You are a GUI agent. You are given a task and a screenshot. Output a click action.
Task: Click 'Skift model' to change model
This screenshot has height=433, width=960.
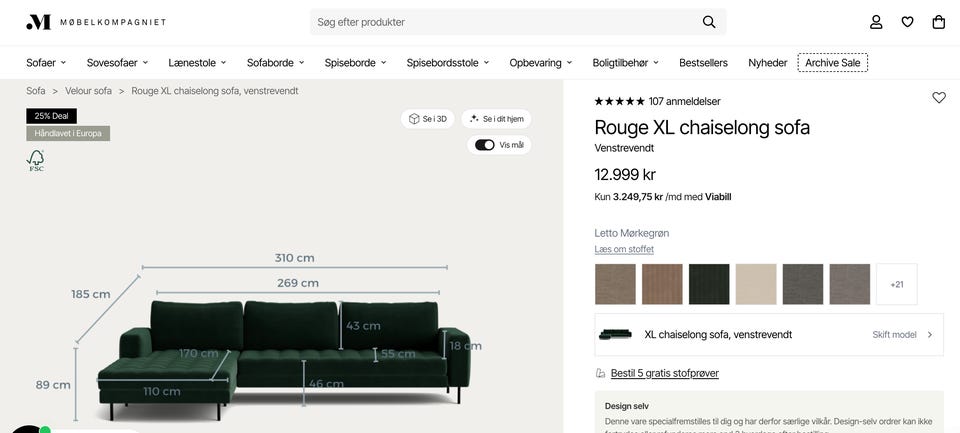[x=902, y=334]
